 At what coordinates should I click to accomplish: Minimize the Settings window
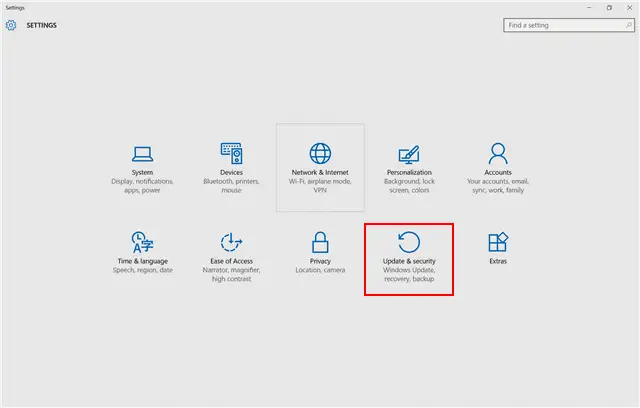pyautogui.click(x=589, y=7)
